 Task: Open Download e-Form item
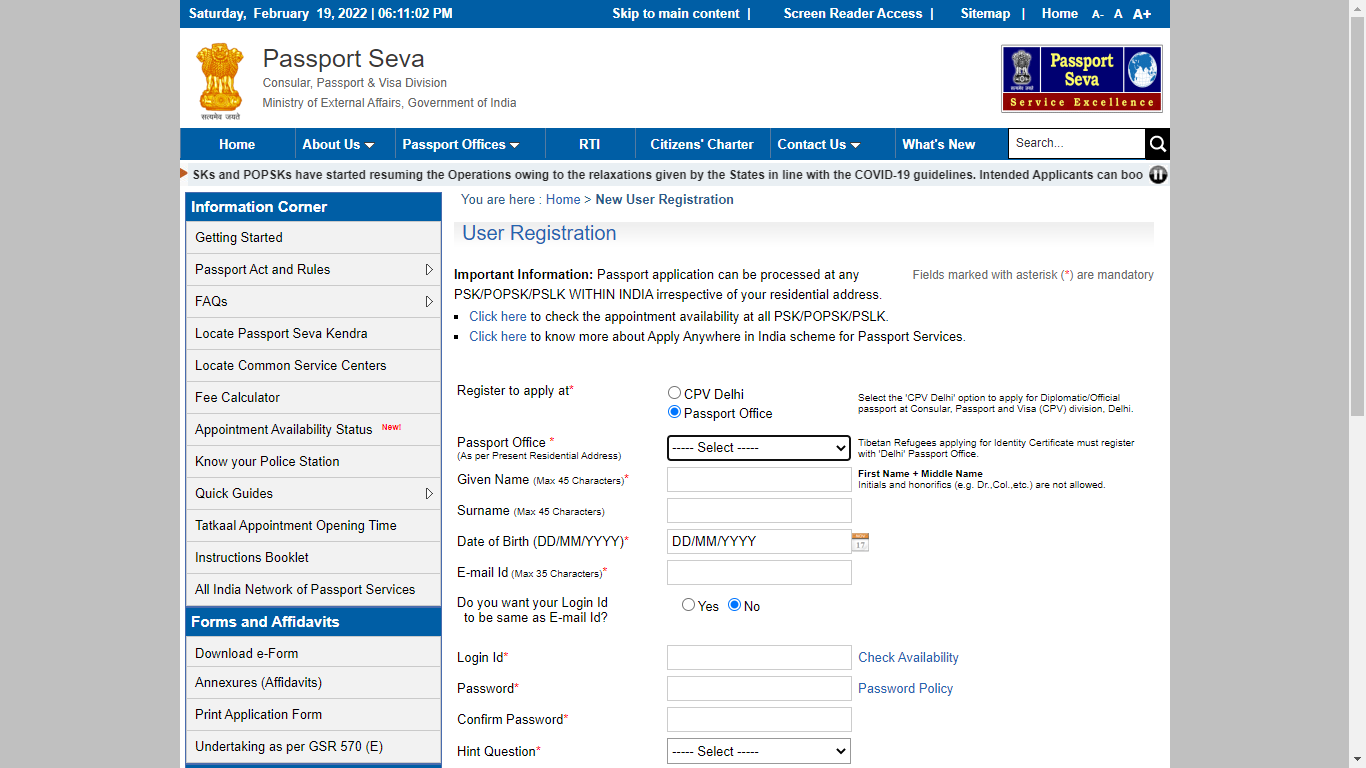313,653
